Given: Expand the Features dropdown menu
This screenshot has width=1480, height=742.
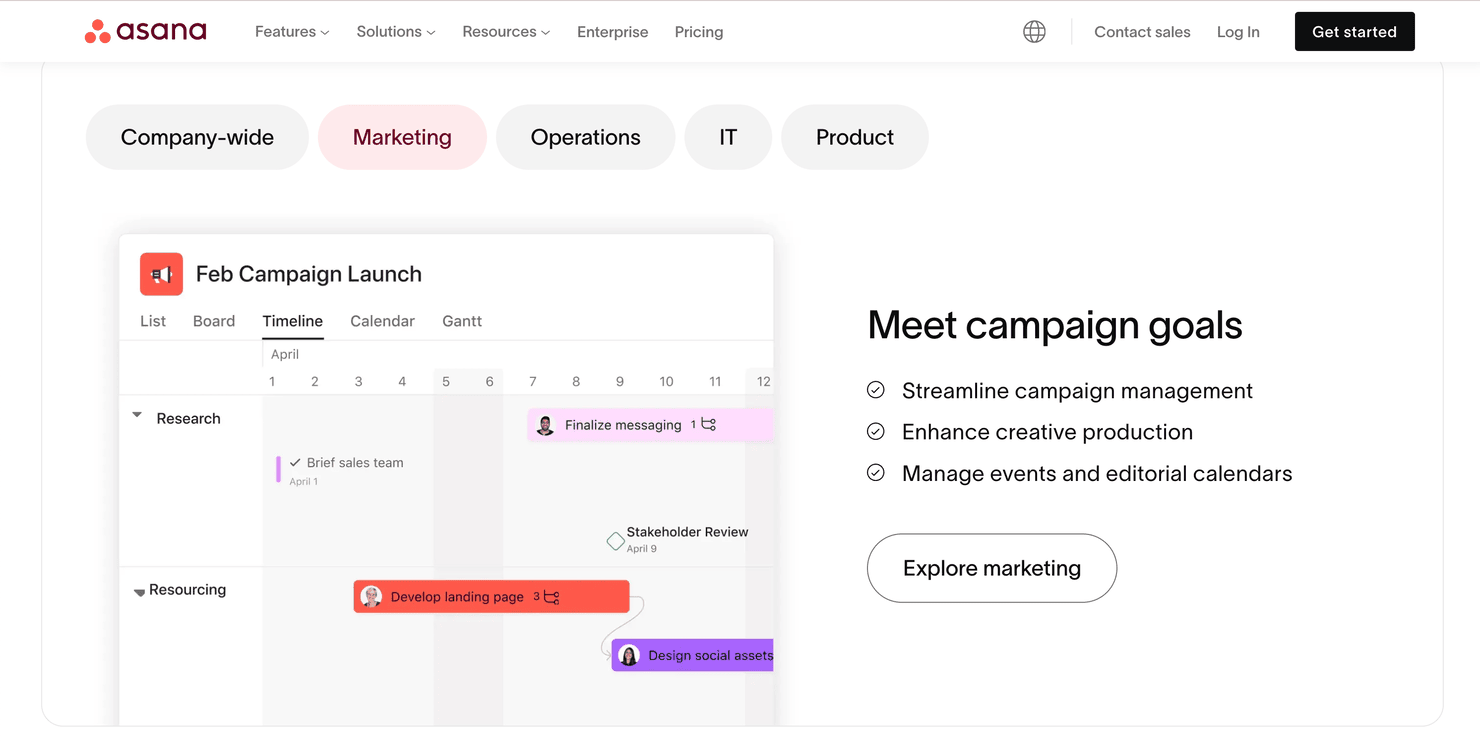Looking at the screenshot, I should 292,32.
